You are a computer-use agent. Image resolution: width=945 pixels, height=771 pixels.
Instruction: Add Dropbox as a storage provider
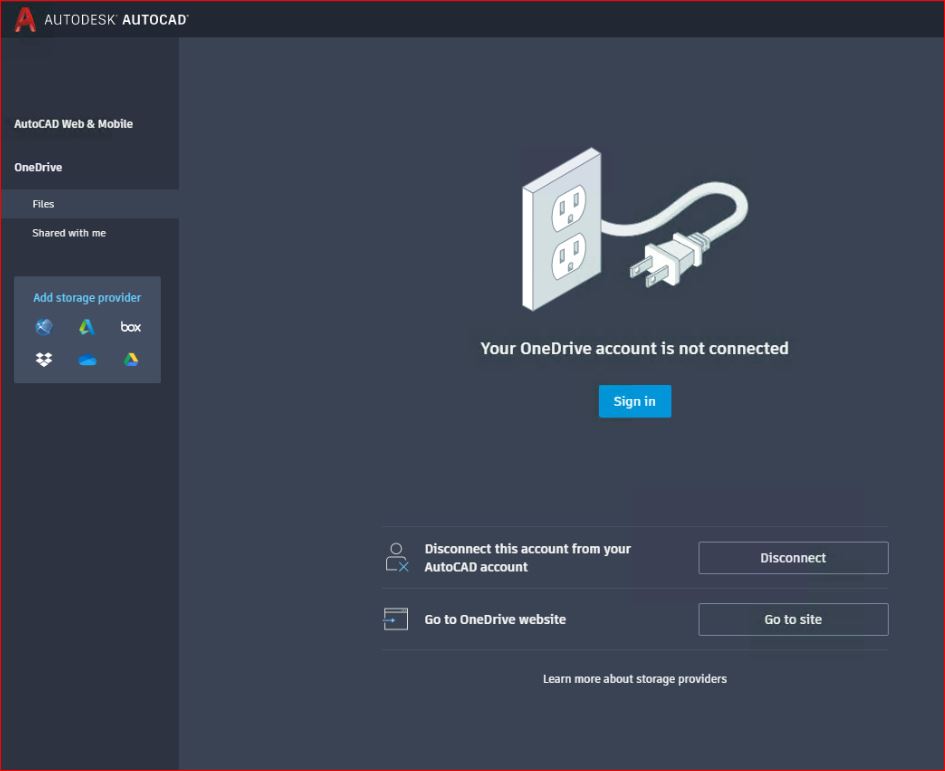[x=43, y=360]
